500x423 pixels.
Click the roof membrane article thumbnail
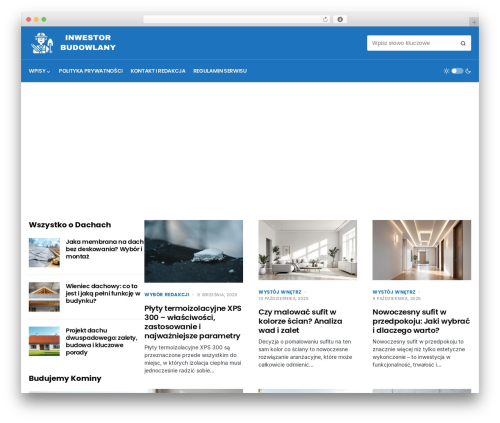(44, 253)
